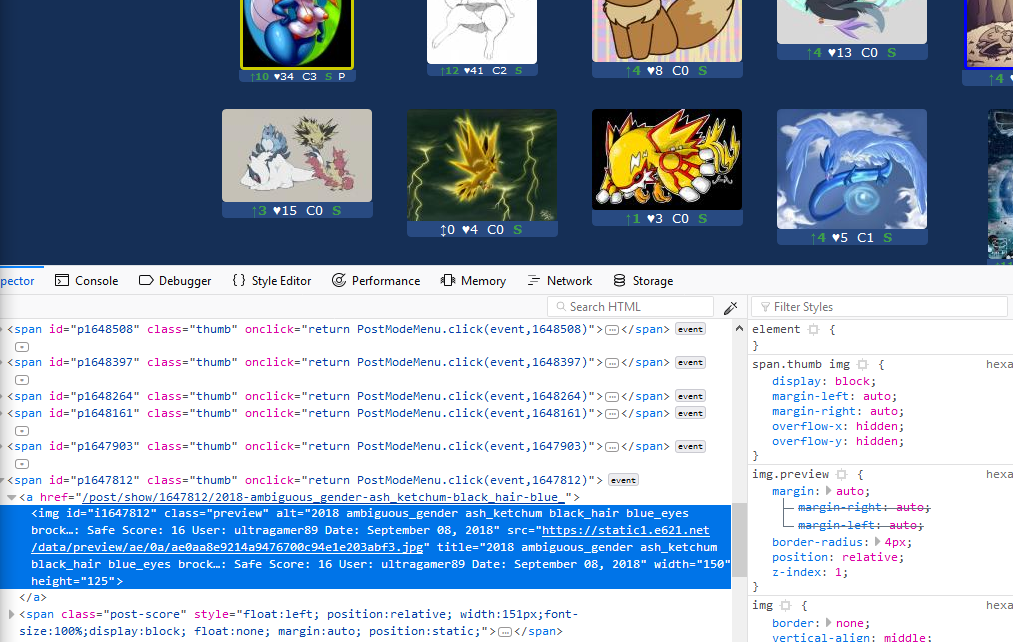Click the "display" property name
The image size is (1013, 642).
pos(799,382)
